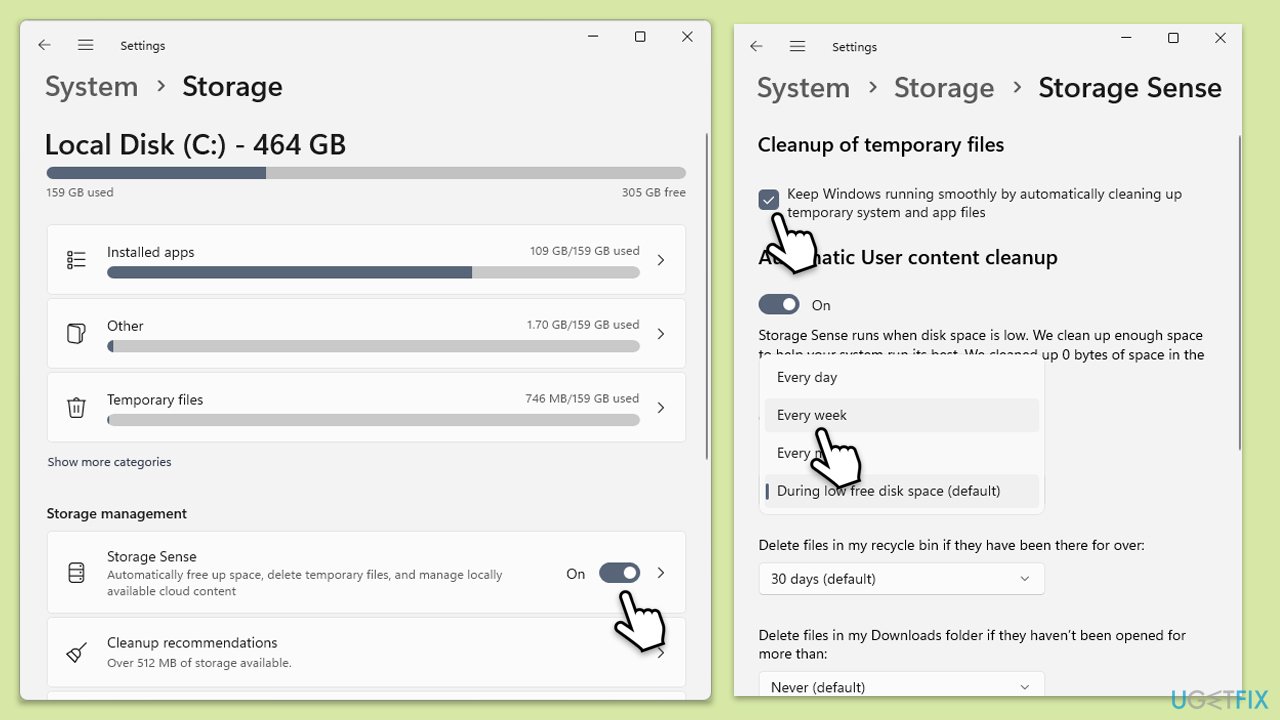Click the Cleanup recommendations broom icon
This screenshot has height=720, width=1280.
click(76, 652)
